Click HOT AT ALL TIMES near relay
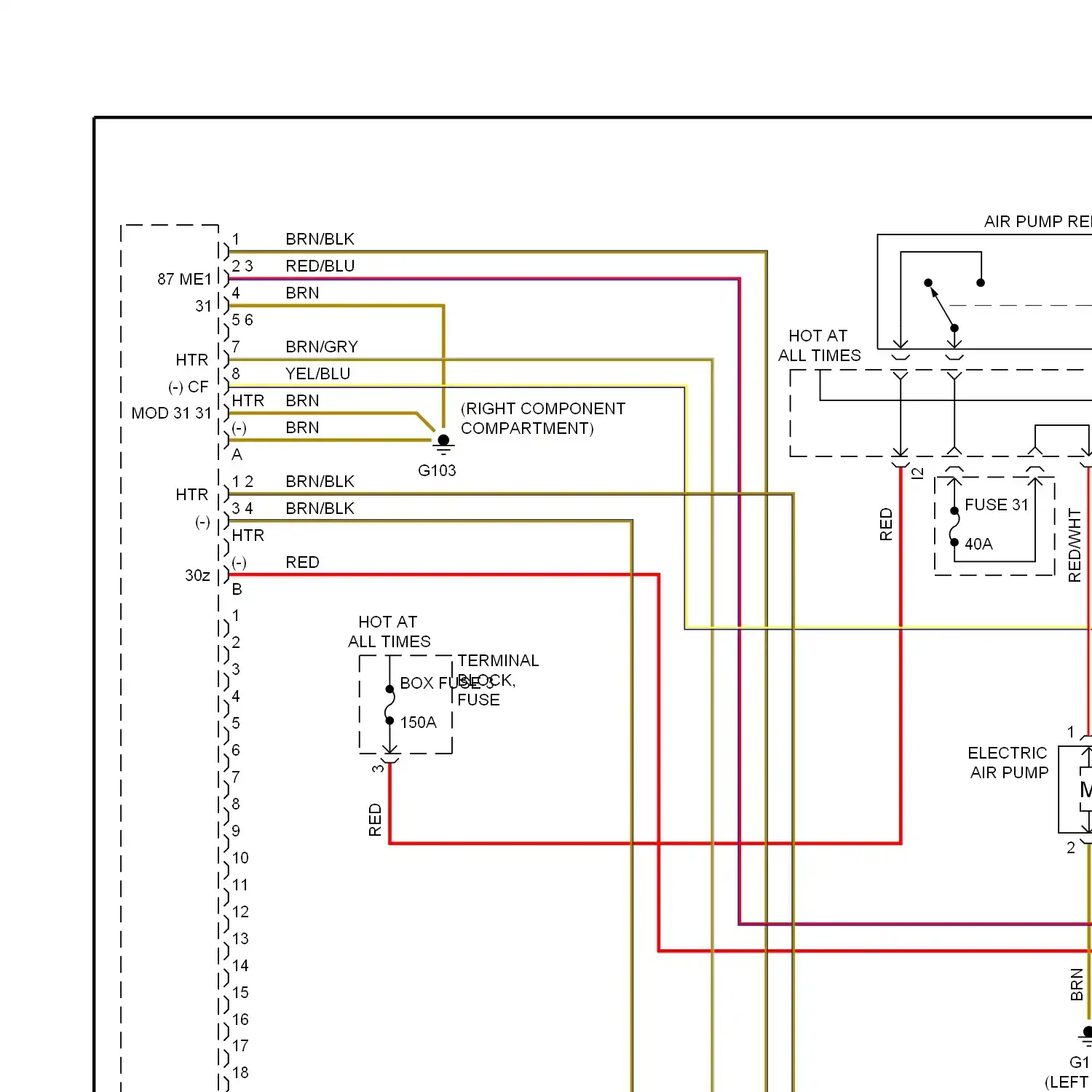Screen dimensions: 1092x1092 point(819,346)
